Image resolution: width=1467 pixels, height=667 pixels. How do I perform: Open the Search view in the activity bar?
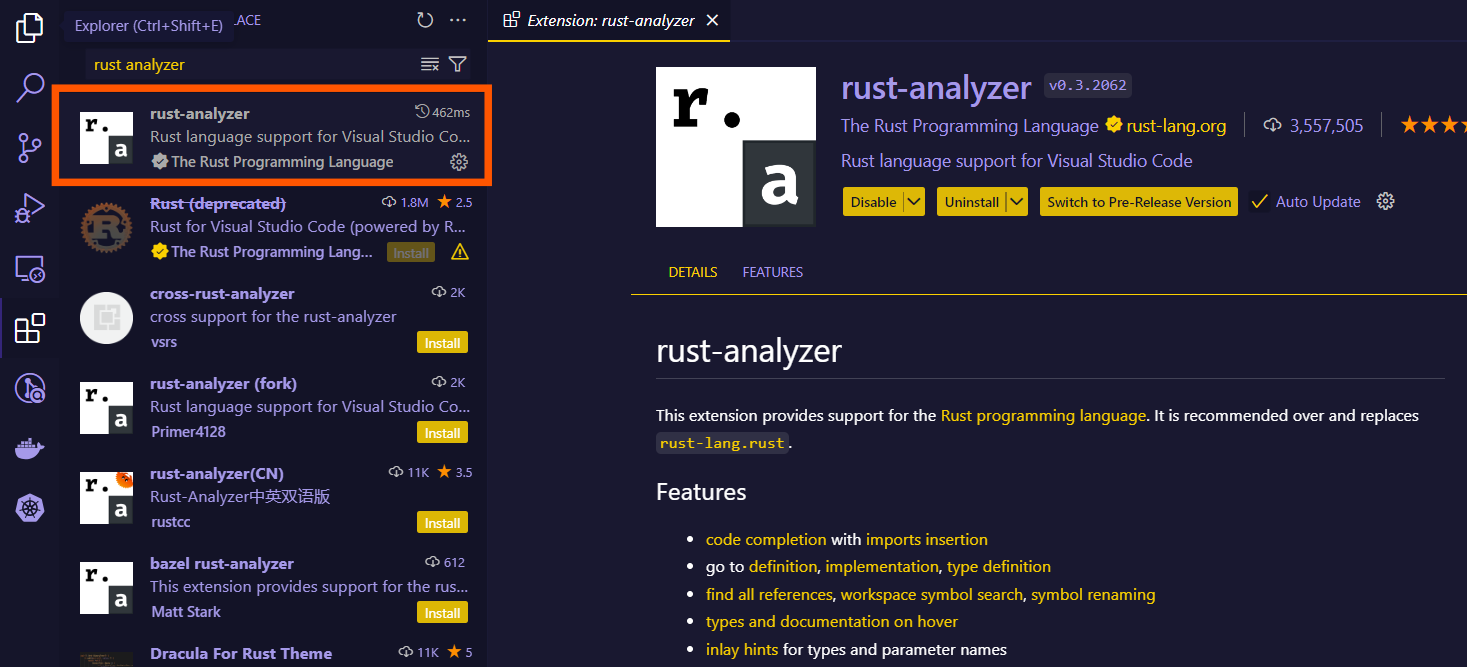tap(30, 88)
